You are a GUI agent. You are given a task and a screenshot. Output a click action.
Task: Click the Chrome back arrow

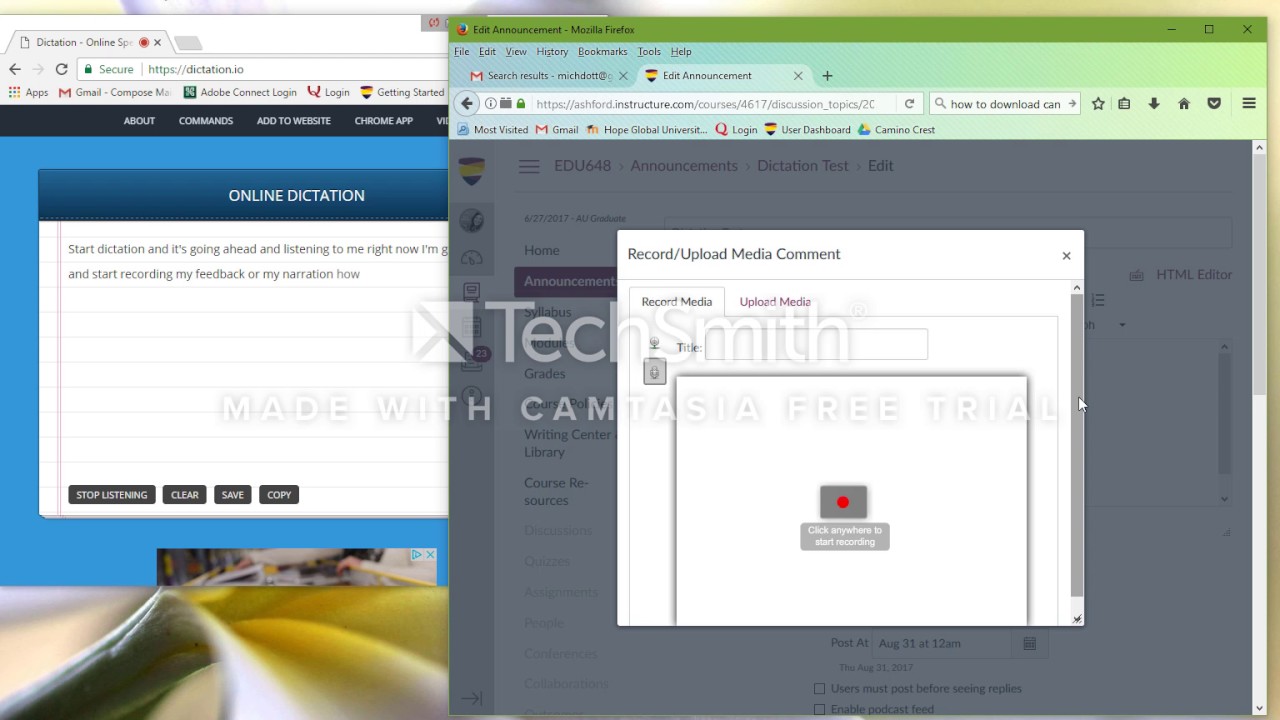[15, 69]
